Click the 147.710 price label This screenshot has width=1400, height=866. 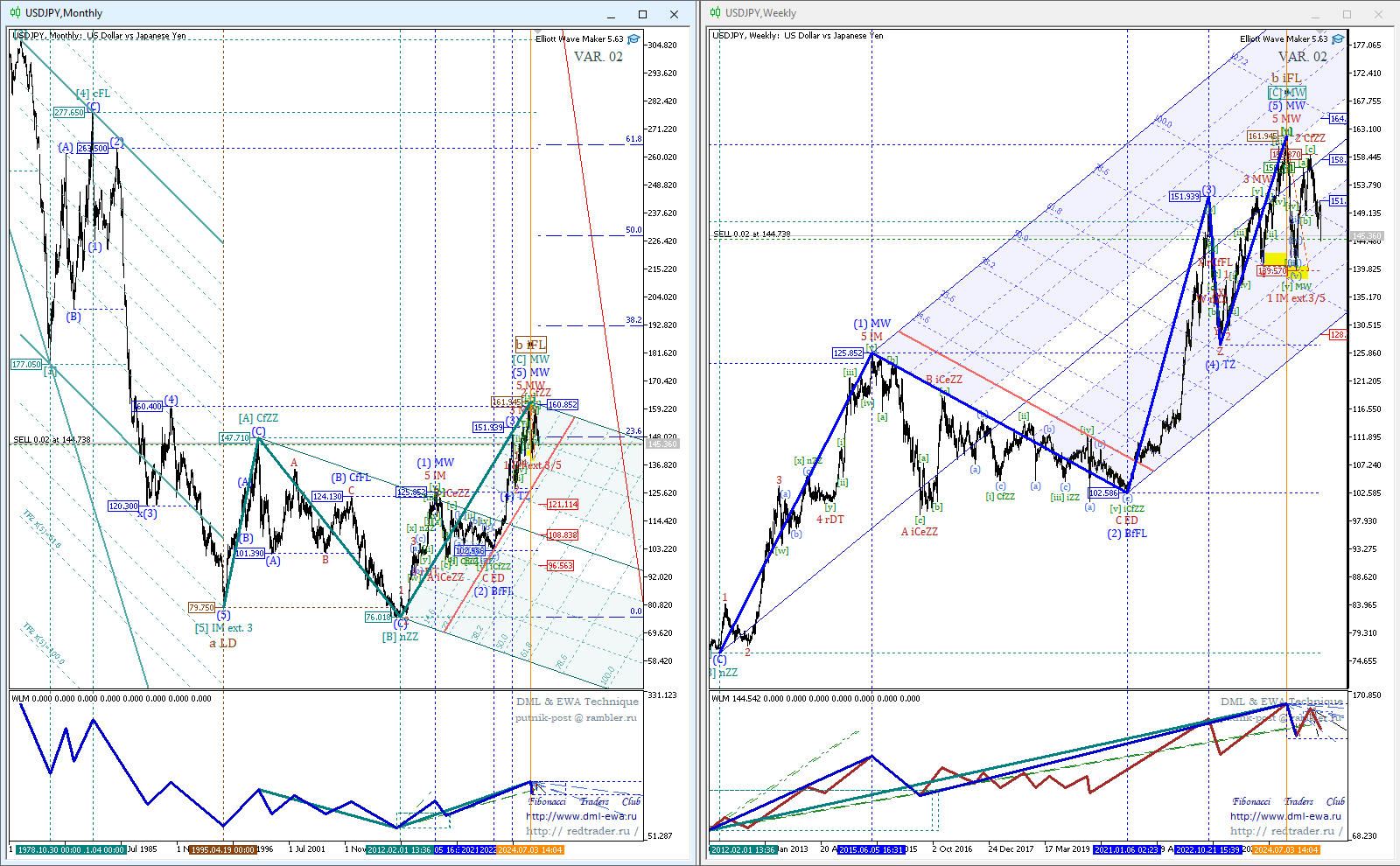pyautogui.click(x=234, y=437)
